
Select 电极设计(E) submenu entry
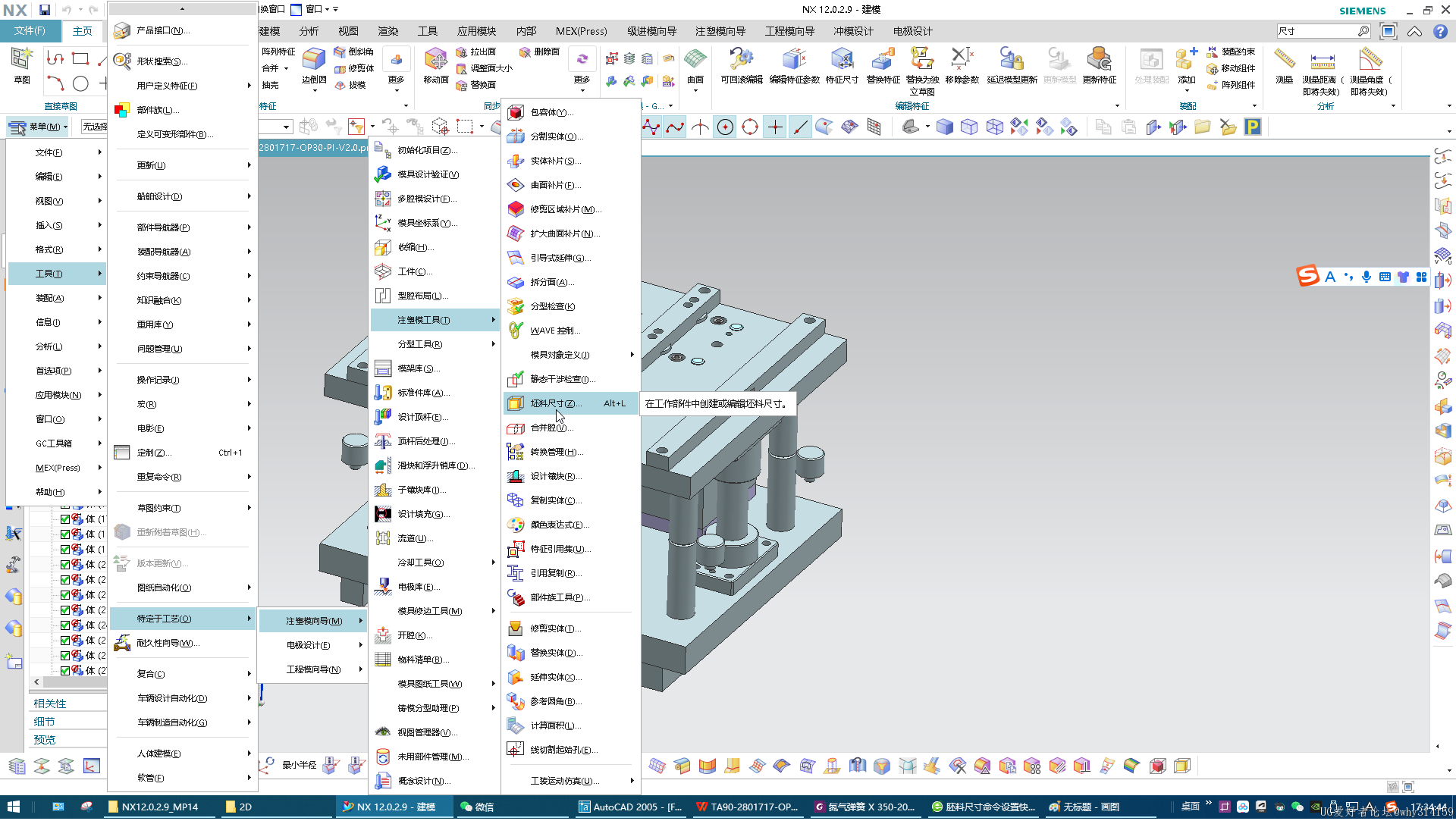pos(312,645)
